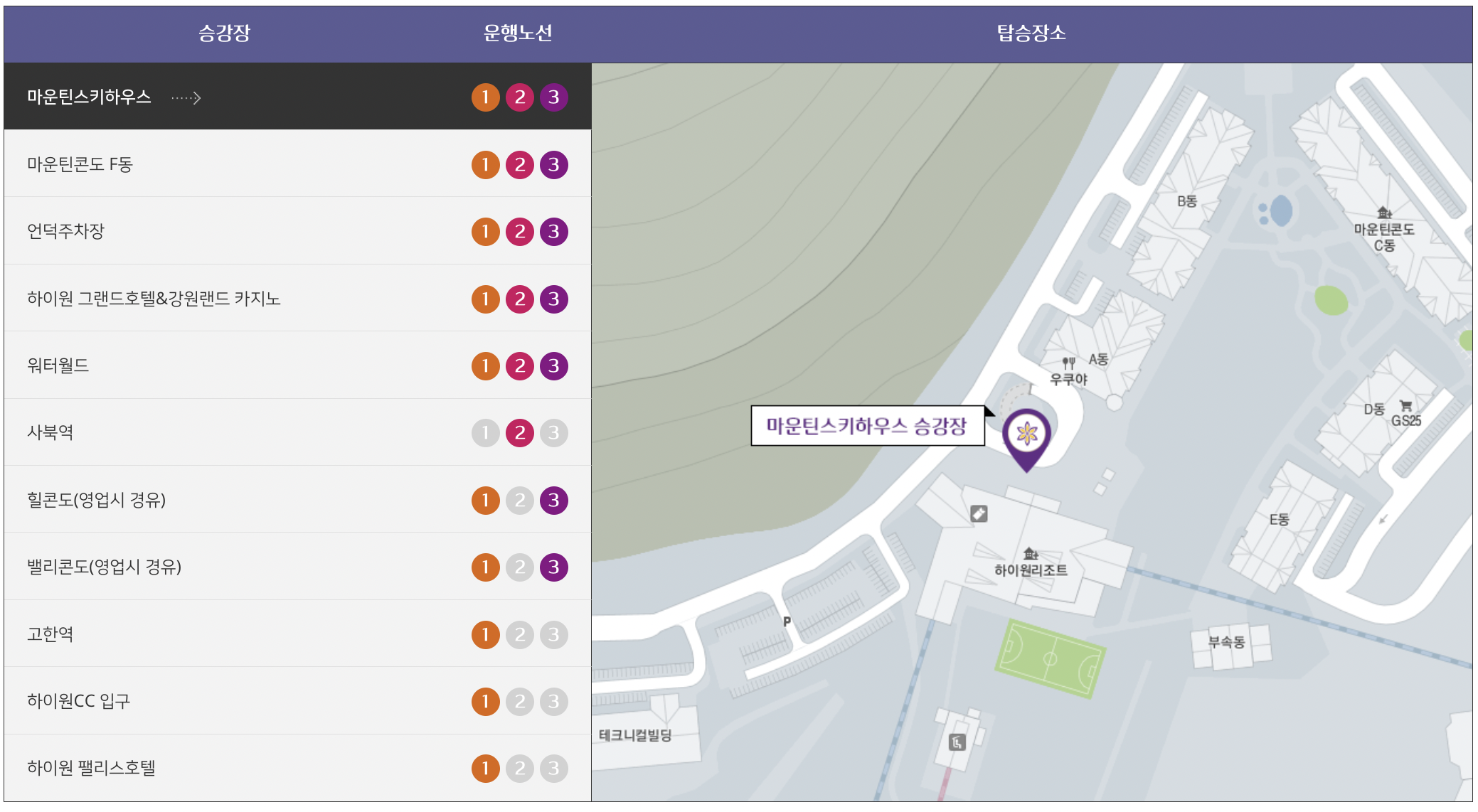Select the 하이원CC 입구 stop

[x=297, y=701]
